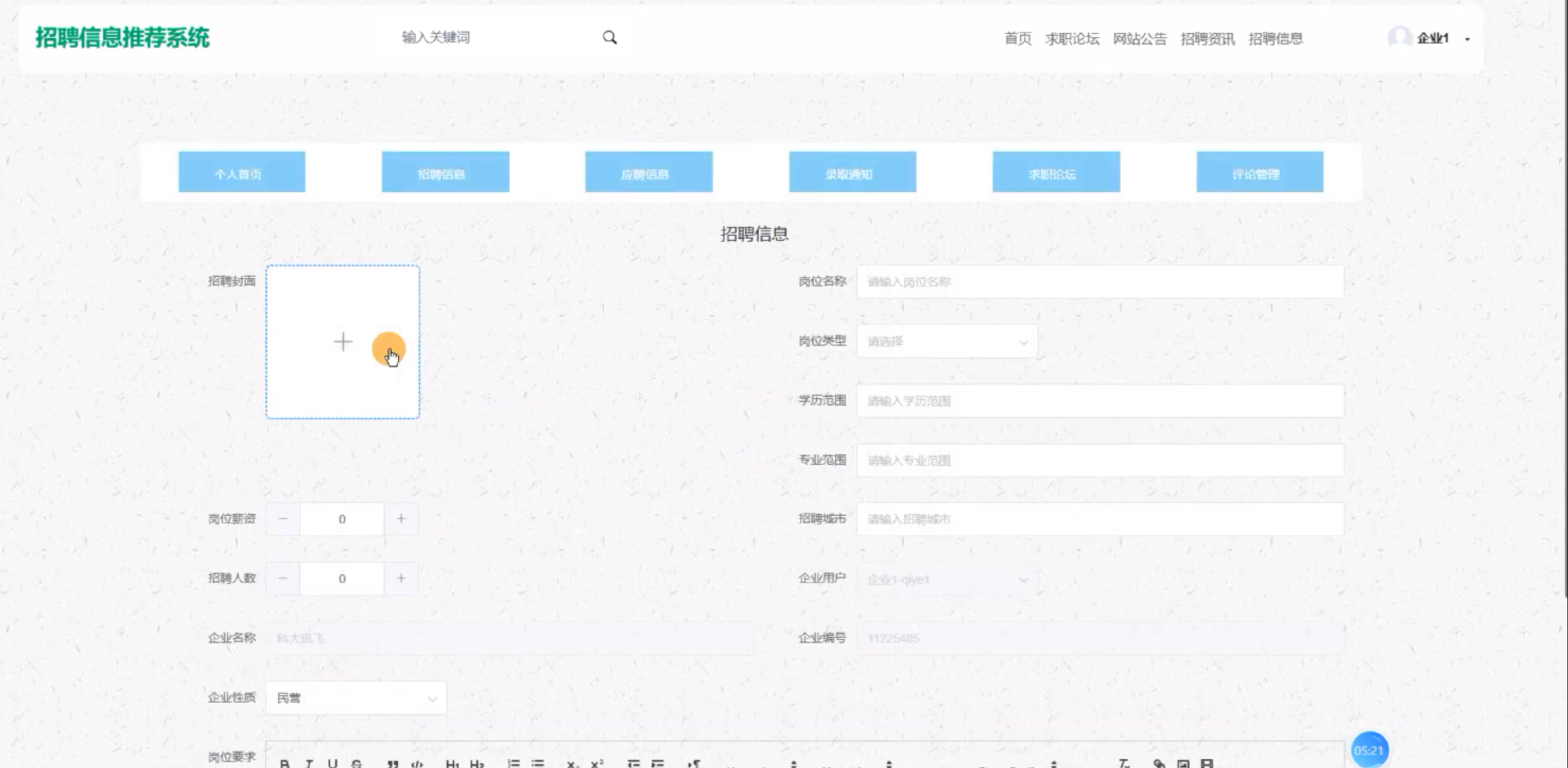The width and height of the screenshot is (1568, 768).
Task: Go to 首页 in top navigation
Action: pyautogui.click(x=1017, y=39)
